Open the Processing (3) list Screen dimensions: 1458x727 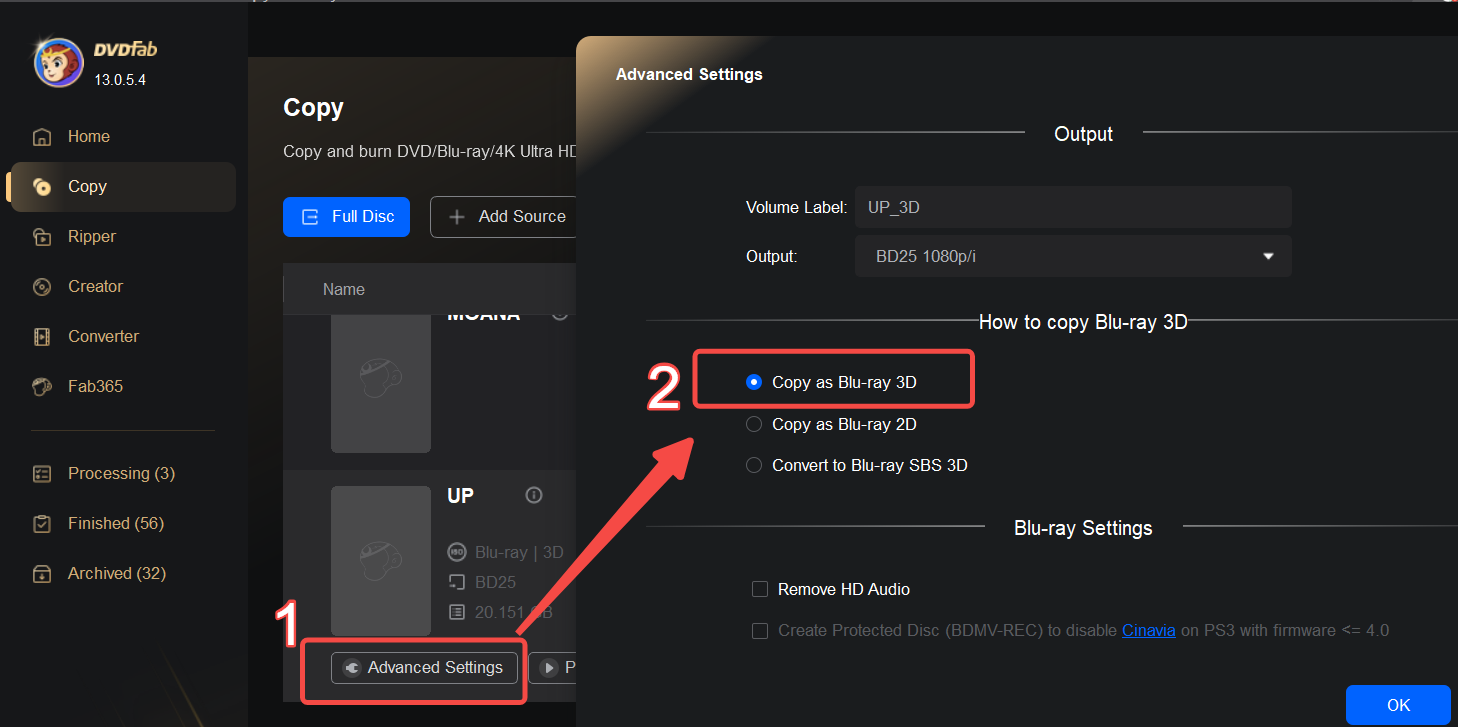tap(121, 473)
